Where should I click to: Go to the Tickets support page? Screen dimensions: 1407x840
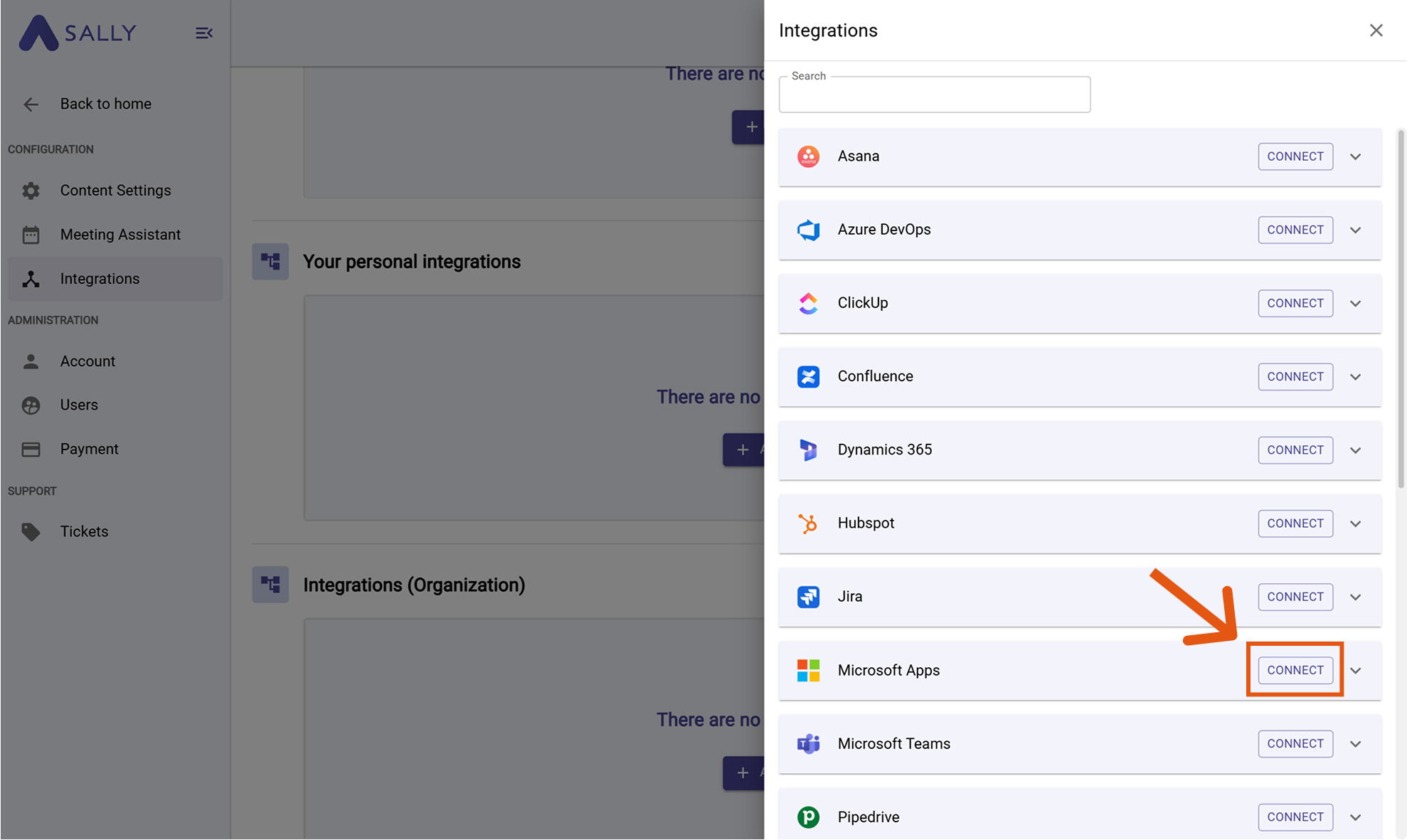click(84, 531)
